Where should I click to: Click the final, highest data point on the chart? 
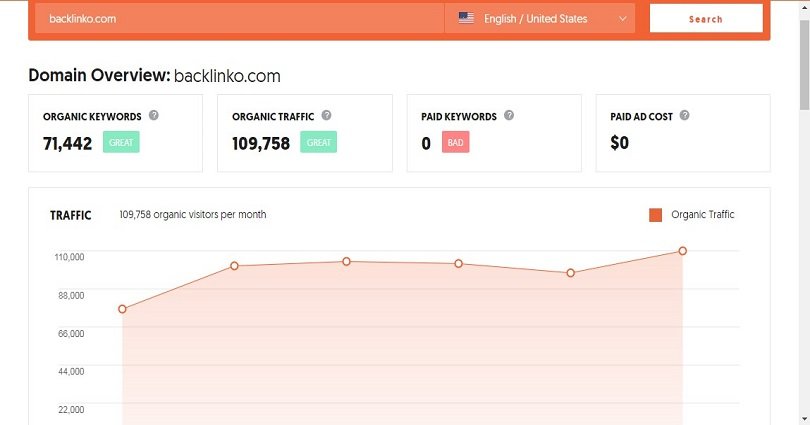[x=682, y=250]
